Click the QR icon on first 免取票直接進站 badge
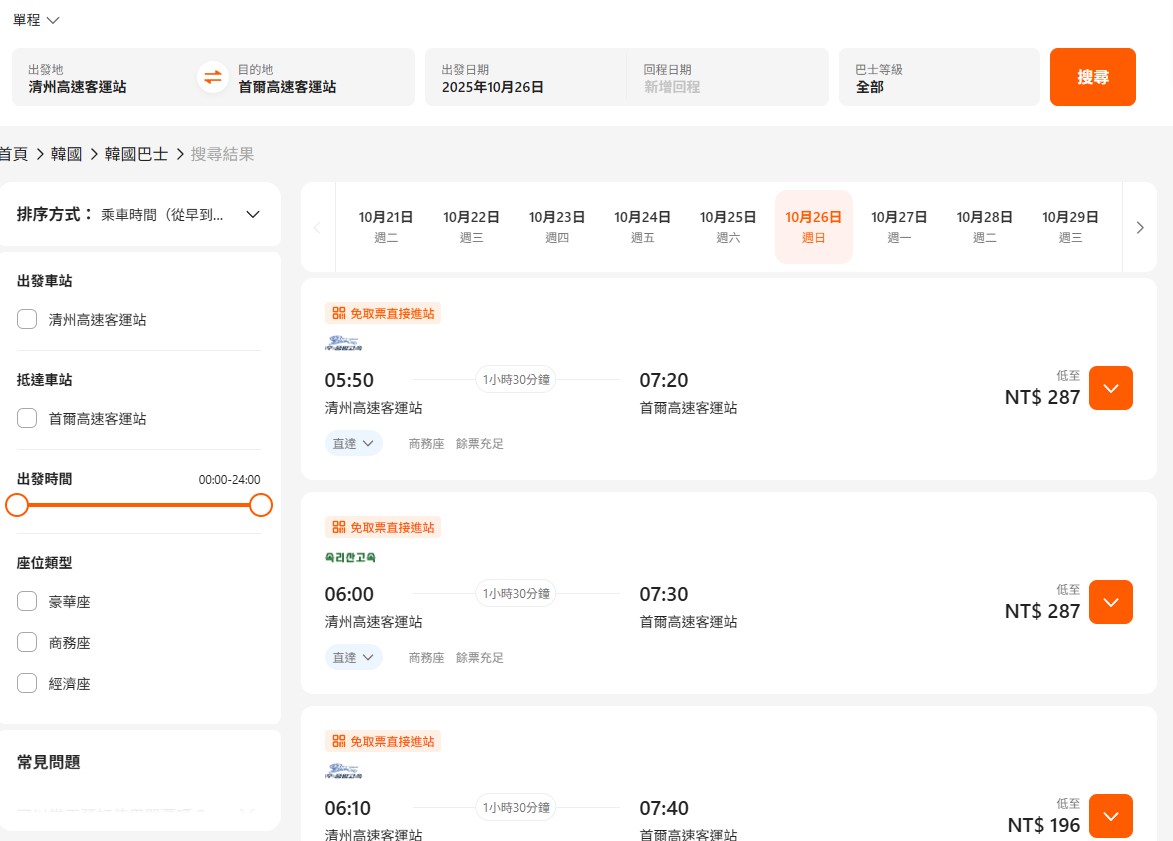This screenshot has width=1173, height=841. pos(339,312)
